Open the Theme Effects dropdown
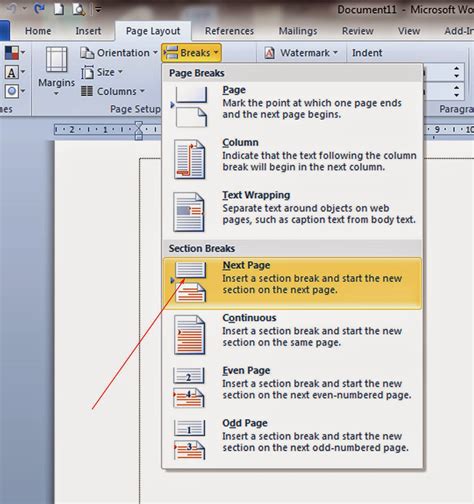This screenshot has height=504, width=474. (x=15, y=91)
